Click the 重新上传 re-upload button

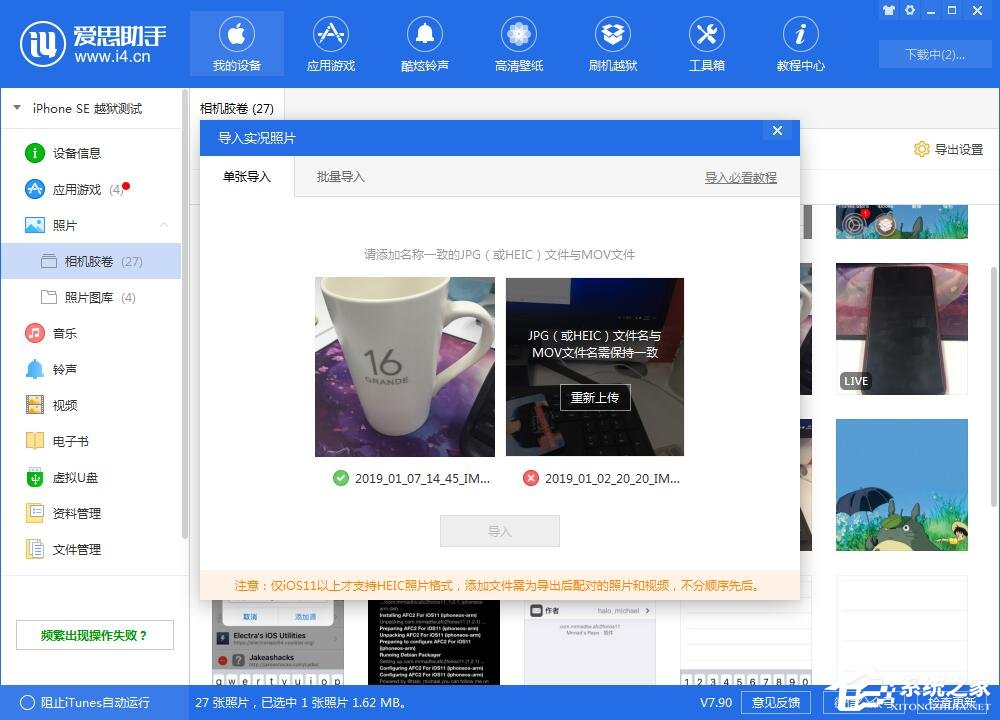tap(594, 397)
